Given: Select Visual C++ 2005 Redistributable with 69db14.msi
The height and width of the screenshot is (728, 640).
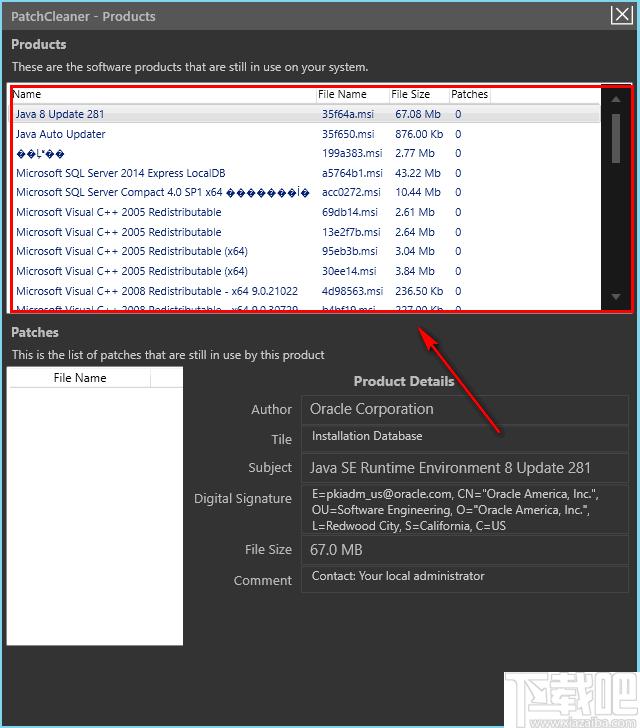Looking at the screenshot, I should tap(305, 212).
